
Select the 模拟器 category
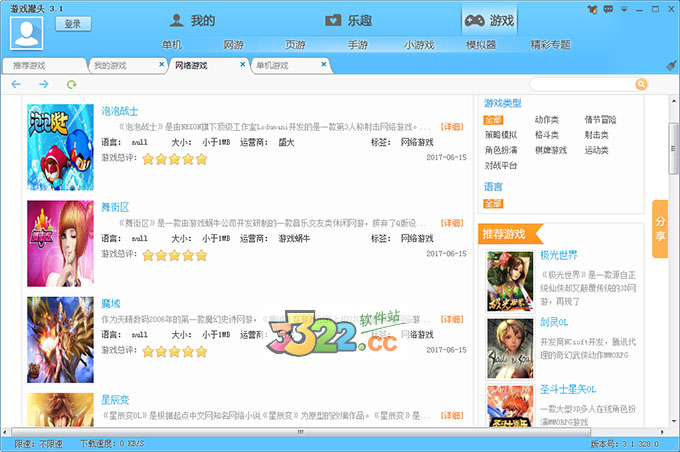pos(481,45)
